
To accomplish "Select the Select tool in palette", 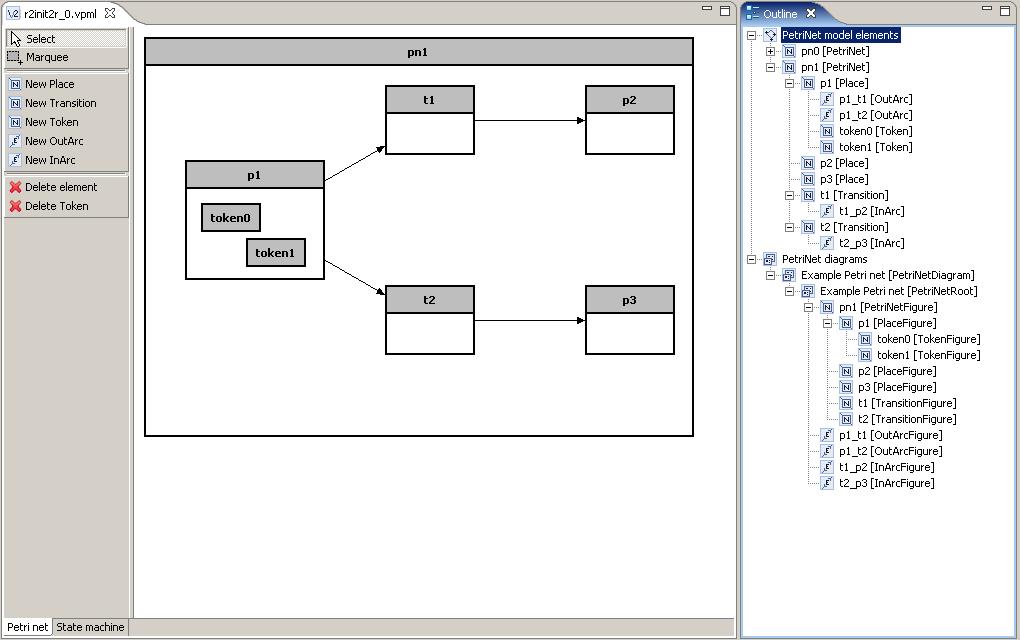I will (x=66, y=39).
